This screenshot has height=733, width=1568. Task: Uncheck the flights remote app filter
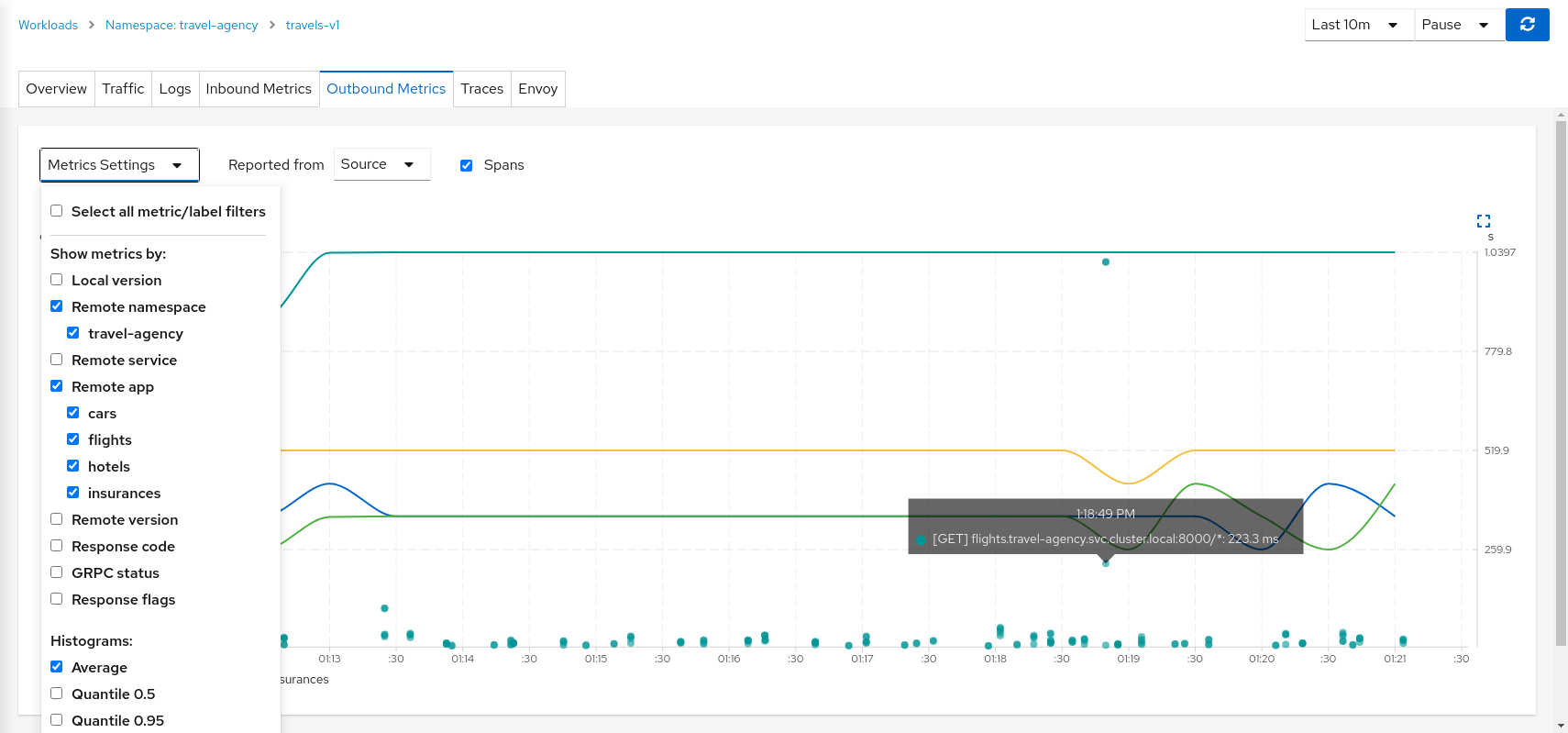point(73,439)
